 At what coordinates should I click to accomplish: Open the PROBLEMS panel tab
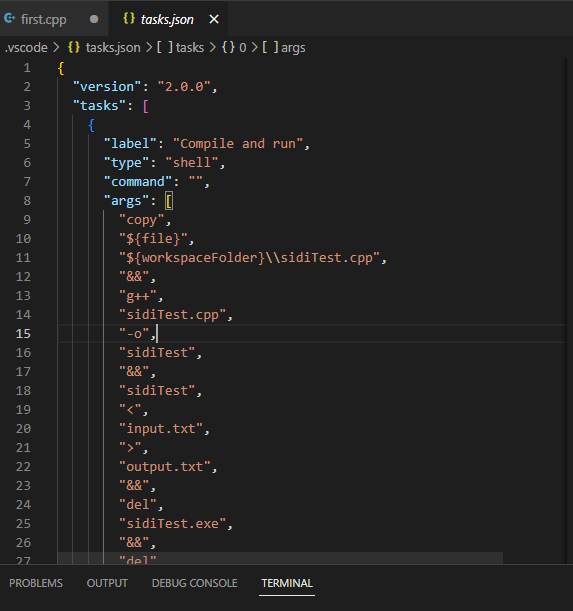pos(36,583)
